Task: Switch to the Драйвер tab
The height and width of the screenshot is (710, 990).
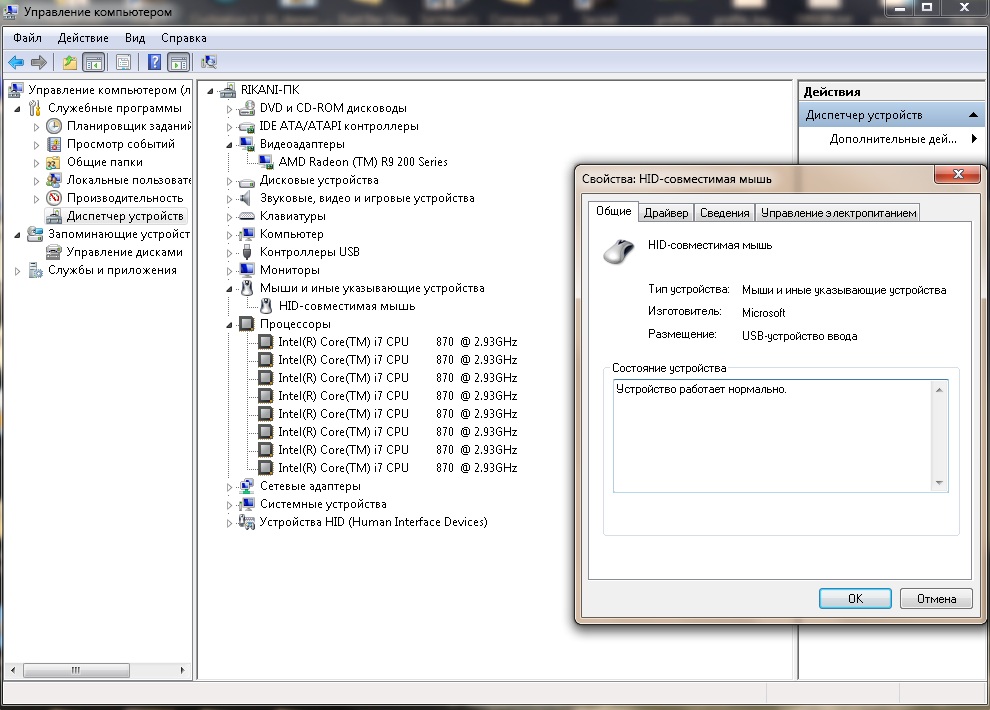Action: tap(665, 213)
